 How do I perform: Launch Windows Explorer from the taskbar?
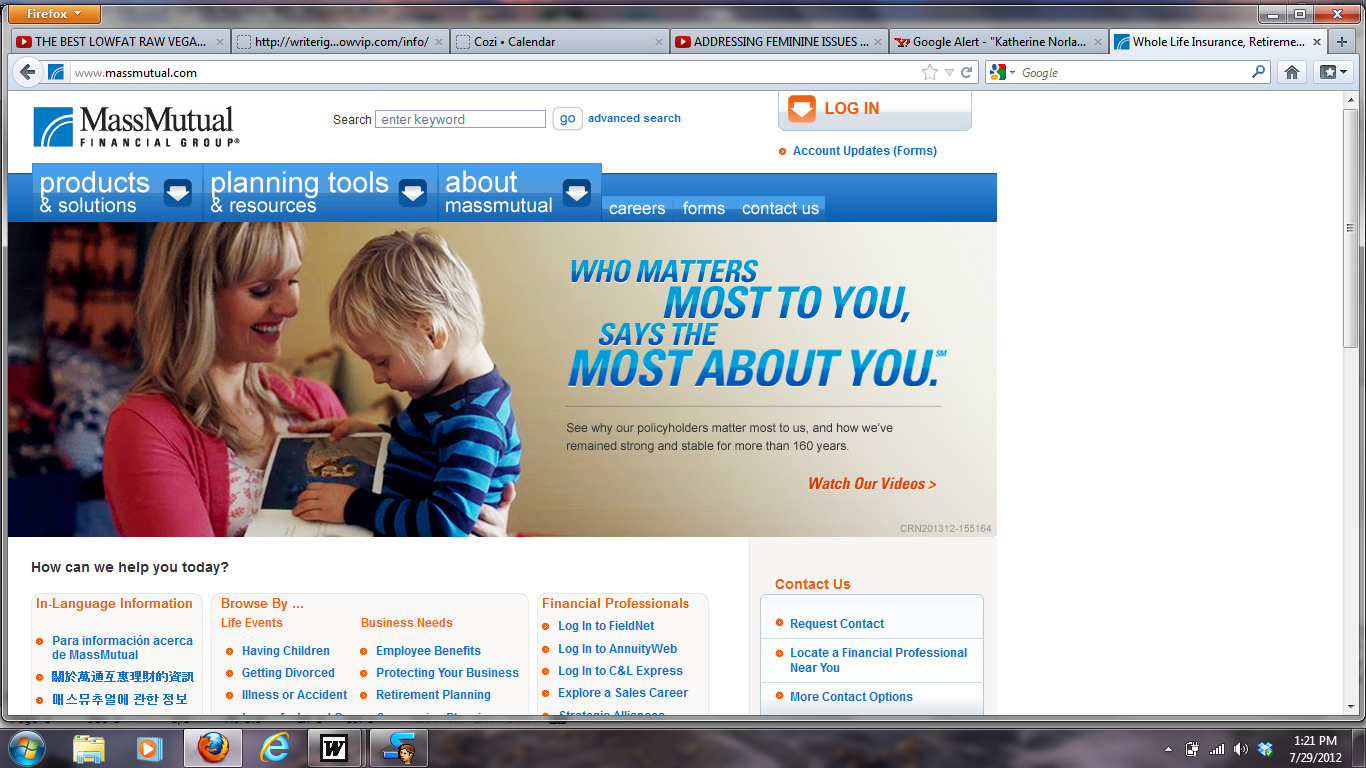(89, 748)
